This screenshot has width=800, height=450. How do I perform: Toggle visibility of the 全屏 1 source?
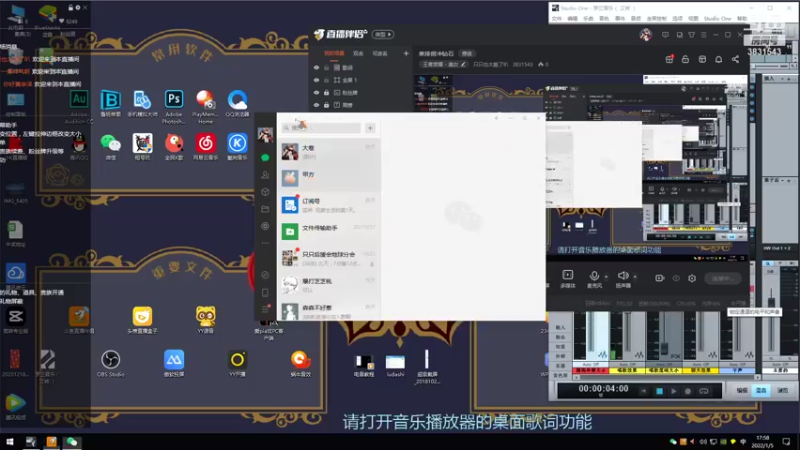tap(316, 80)
